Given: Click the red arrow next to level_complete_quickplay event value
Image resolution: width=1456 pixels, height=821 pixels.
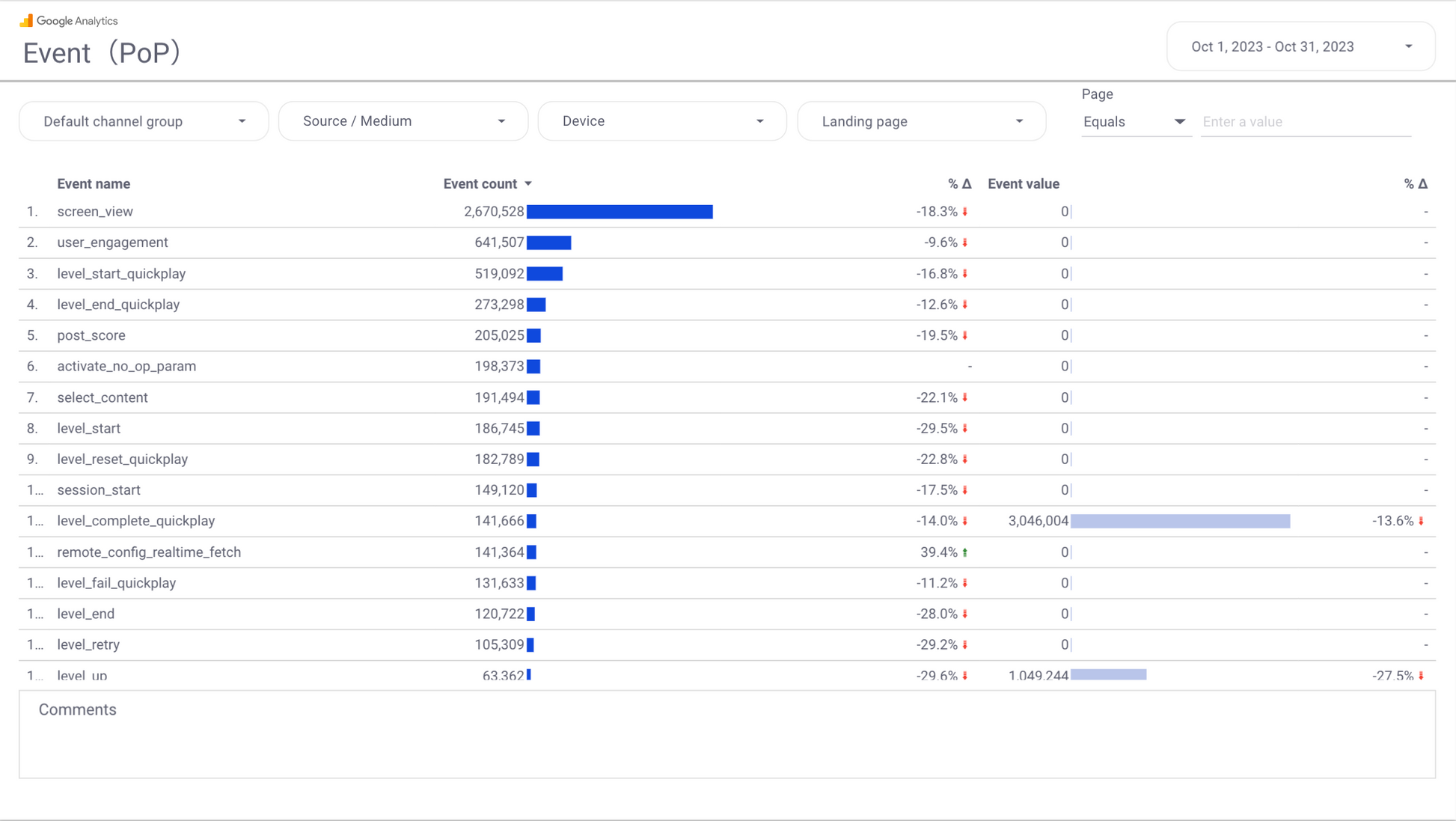Looking at the screenshot, I should pyautogui.click(x=1421, y=521).
